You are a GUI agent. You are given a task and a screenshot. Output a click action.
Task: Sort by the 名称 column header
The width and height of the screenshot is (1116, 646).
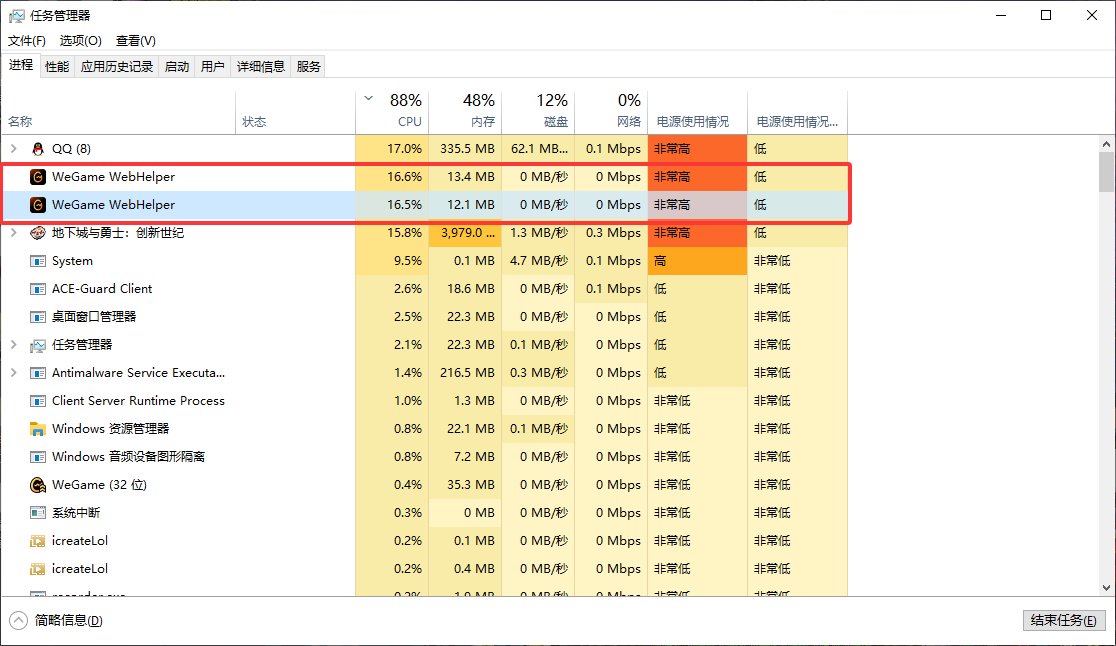coord(118,112)
